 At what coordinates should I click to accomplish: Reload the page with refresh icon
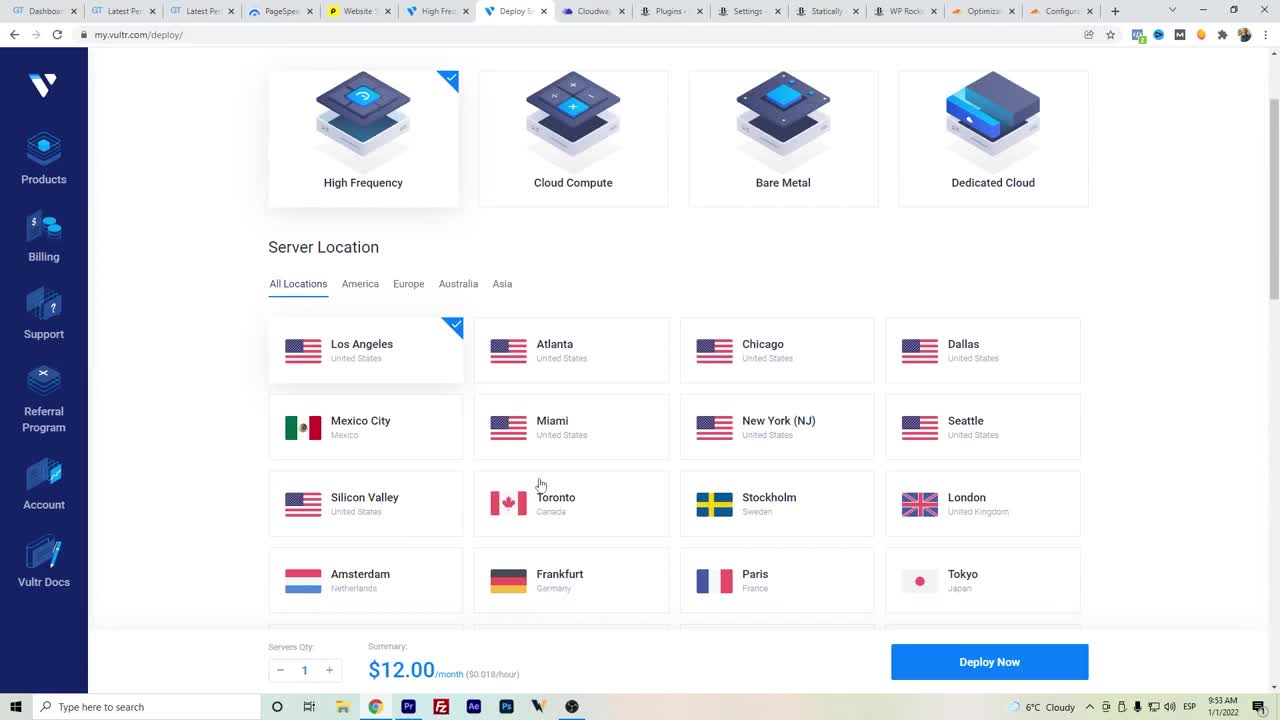tap(58, 34)
